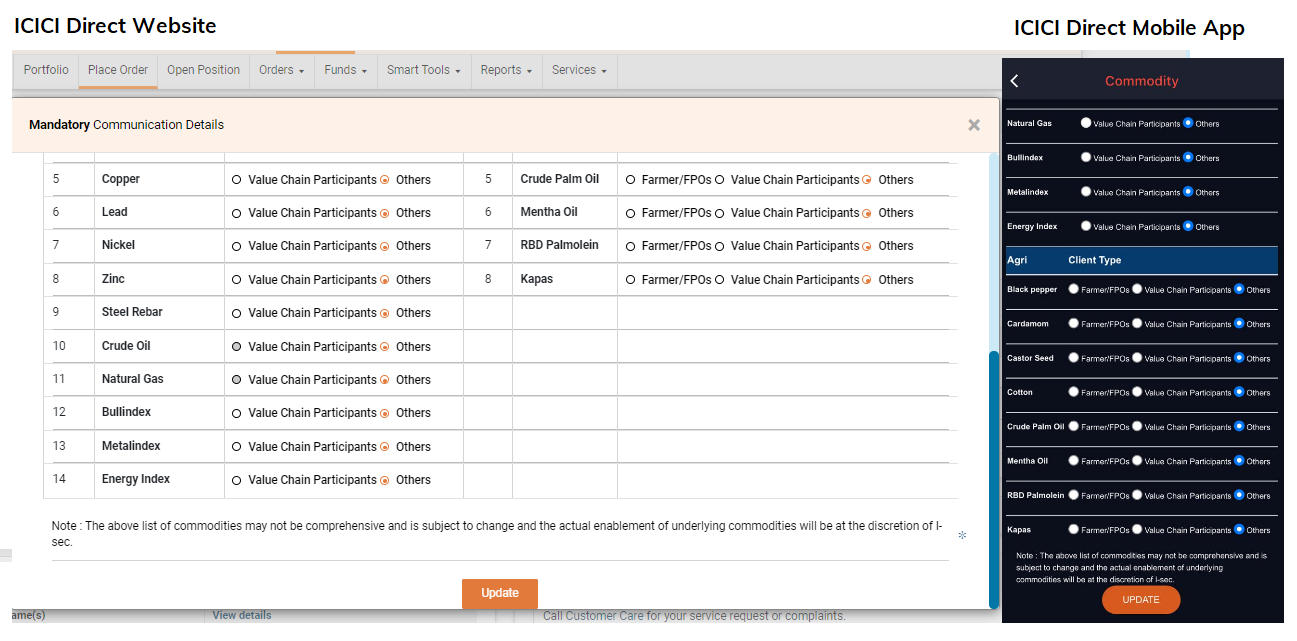Select Value Chain Participants for Energy Index on website
Image resolution: width=1297 pixels, height=641 pixels.
(x=237, y=480)
